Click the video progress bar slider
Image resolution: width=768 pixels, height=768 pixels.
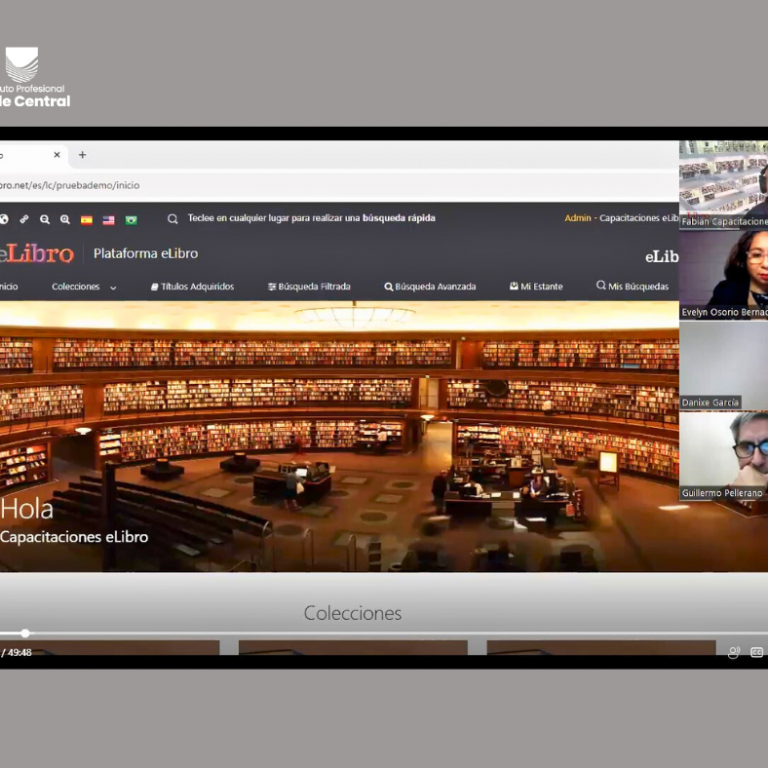[x=25, y=633]
